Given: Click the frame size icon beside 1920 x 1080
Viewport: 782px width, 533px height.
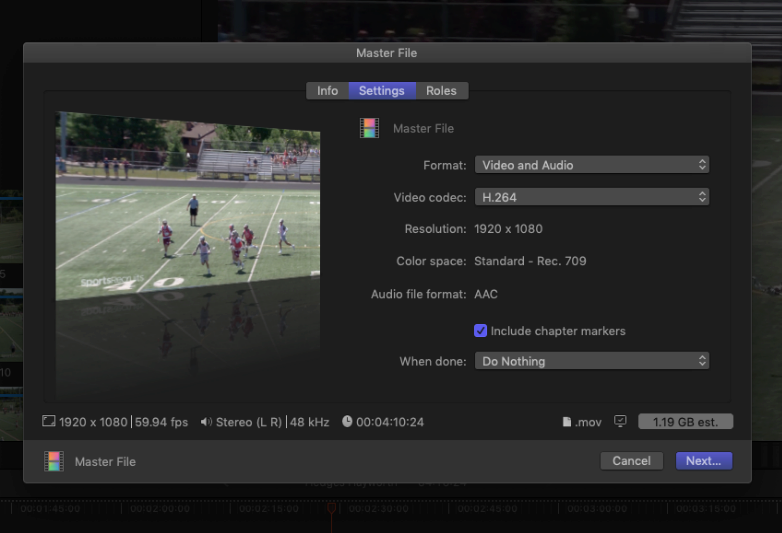Looking at the screenshot, I should point(48,421).
